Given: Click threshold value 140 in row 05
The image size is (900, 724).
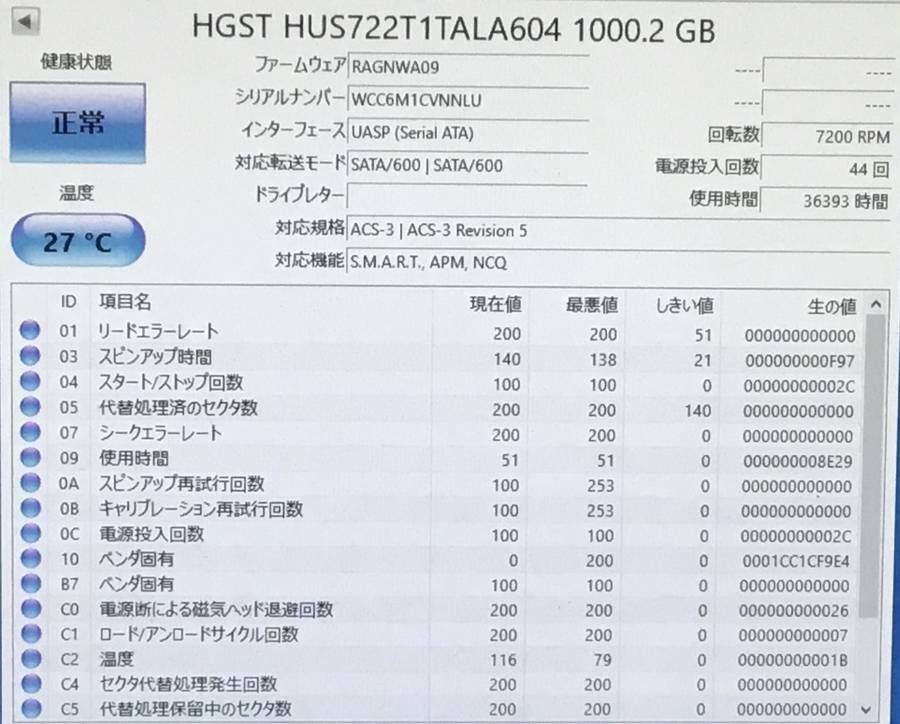Looking at the screenshot, I should (697, 411).
